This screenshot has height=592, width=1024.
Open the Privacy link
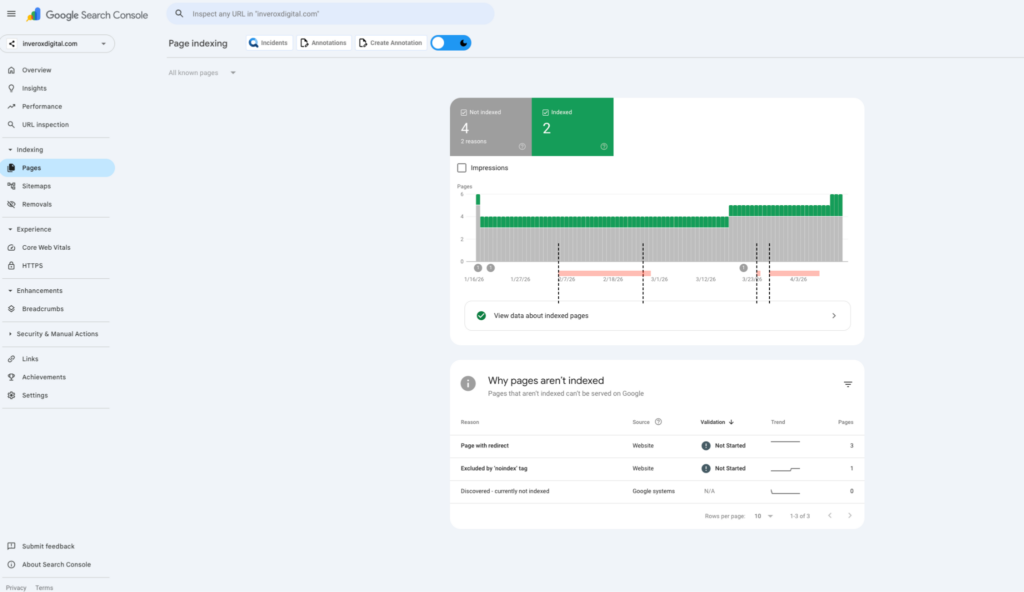click(x=16, y=587)
